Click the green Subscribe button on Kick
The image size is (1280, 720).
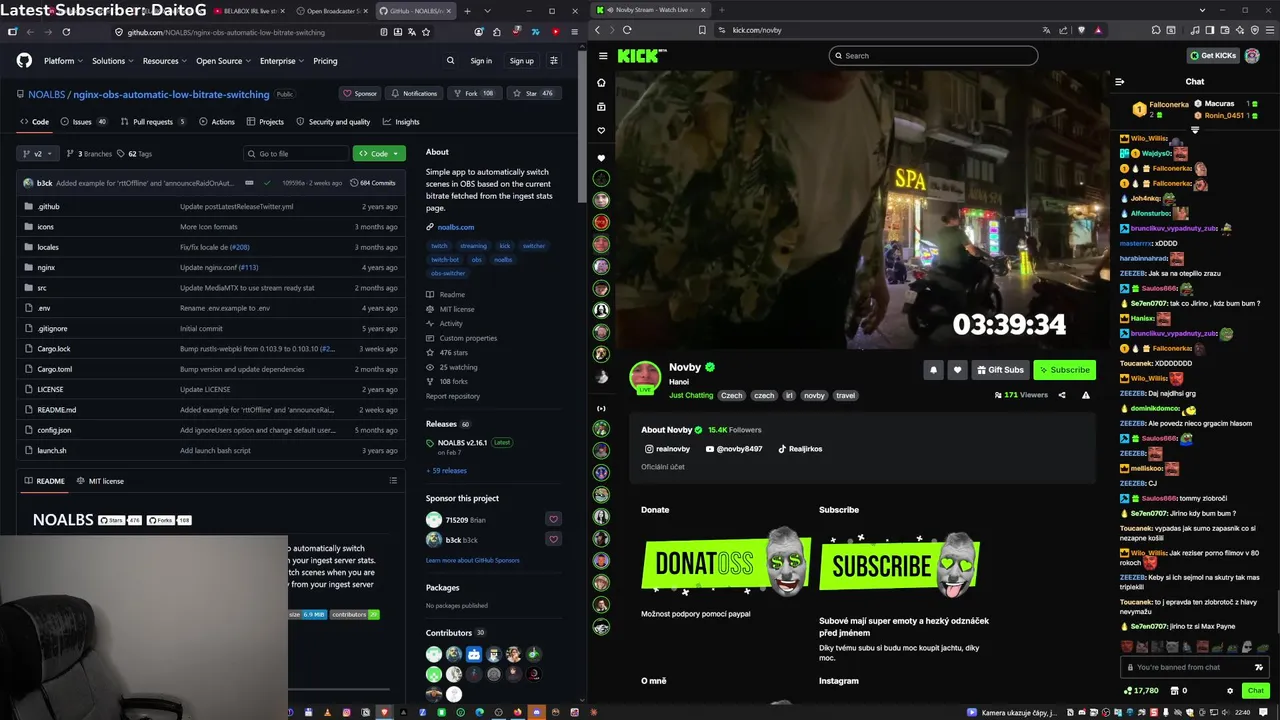point(1065,370)
